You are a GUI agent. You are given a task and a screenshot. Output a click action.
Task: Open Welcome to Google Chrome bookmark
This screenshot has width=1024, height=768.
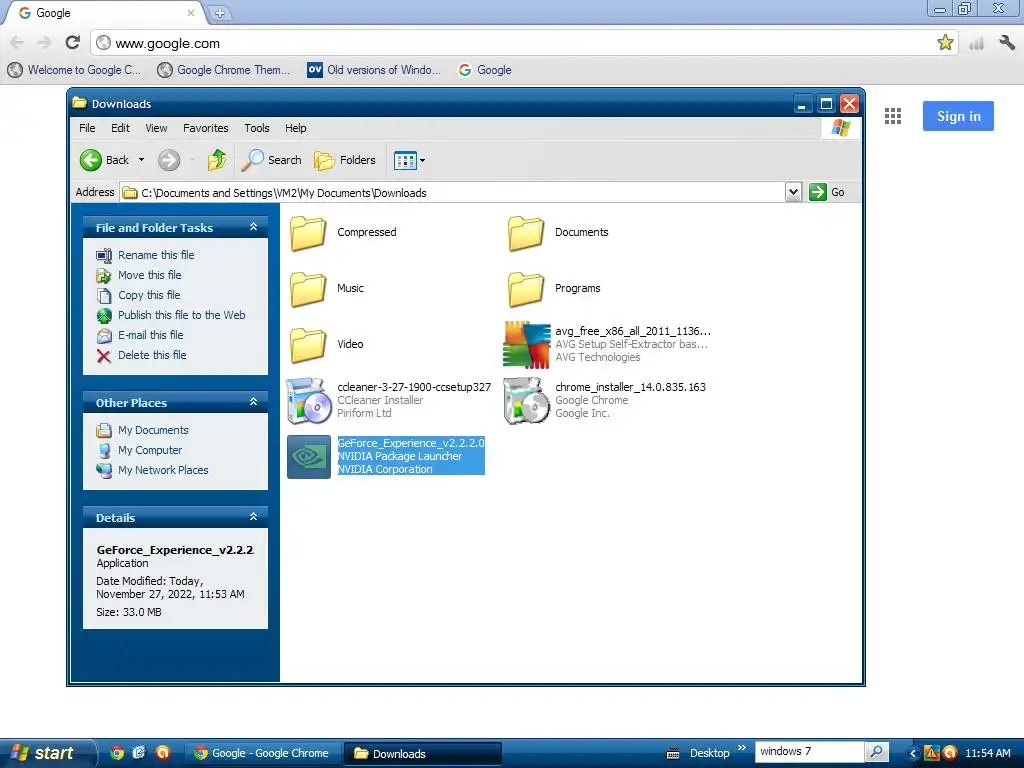pos(74,70)
